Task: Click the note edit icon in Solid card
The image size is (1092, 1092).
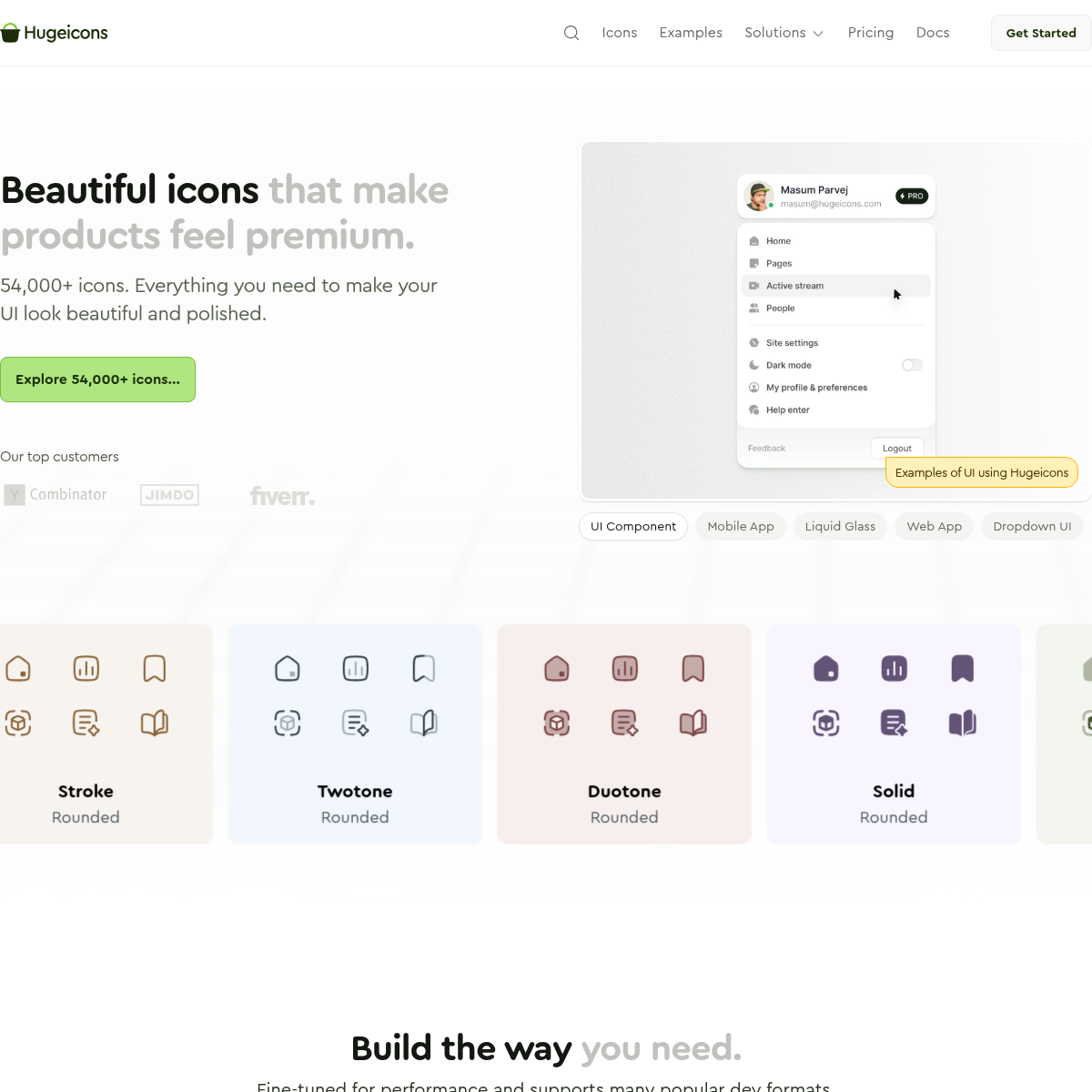Action: 895,723
